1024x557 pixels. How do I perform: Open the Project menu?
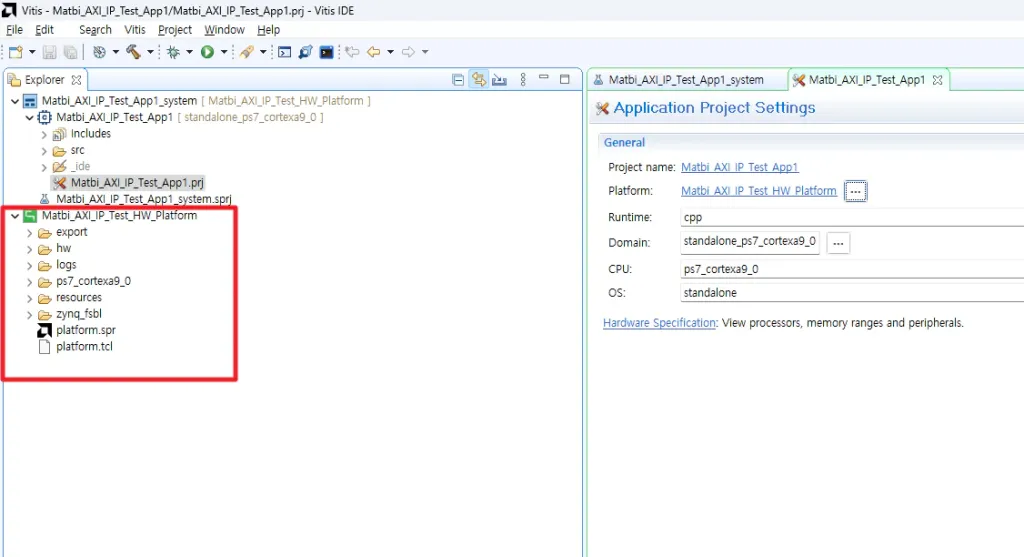pos(175,29)
